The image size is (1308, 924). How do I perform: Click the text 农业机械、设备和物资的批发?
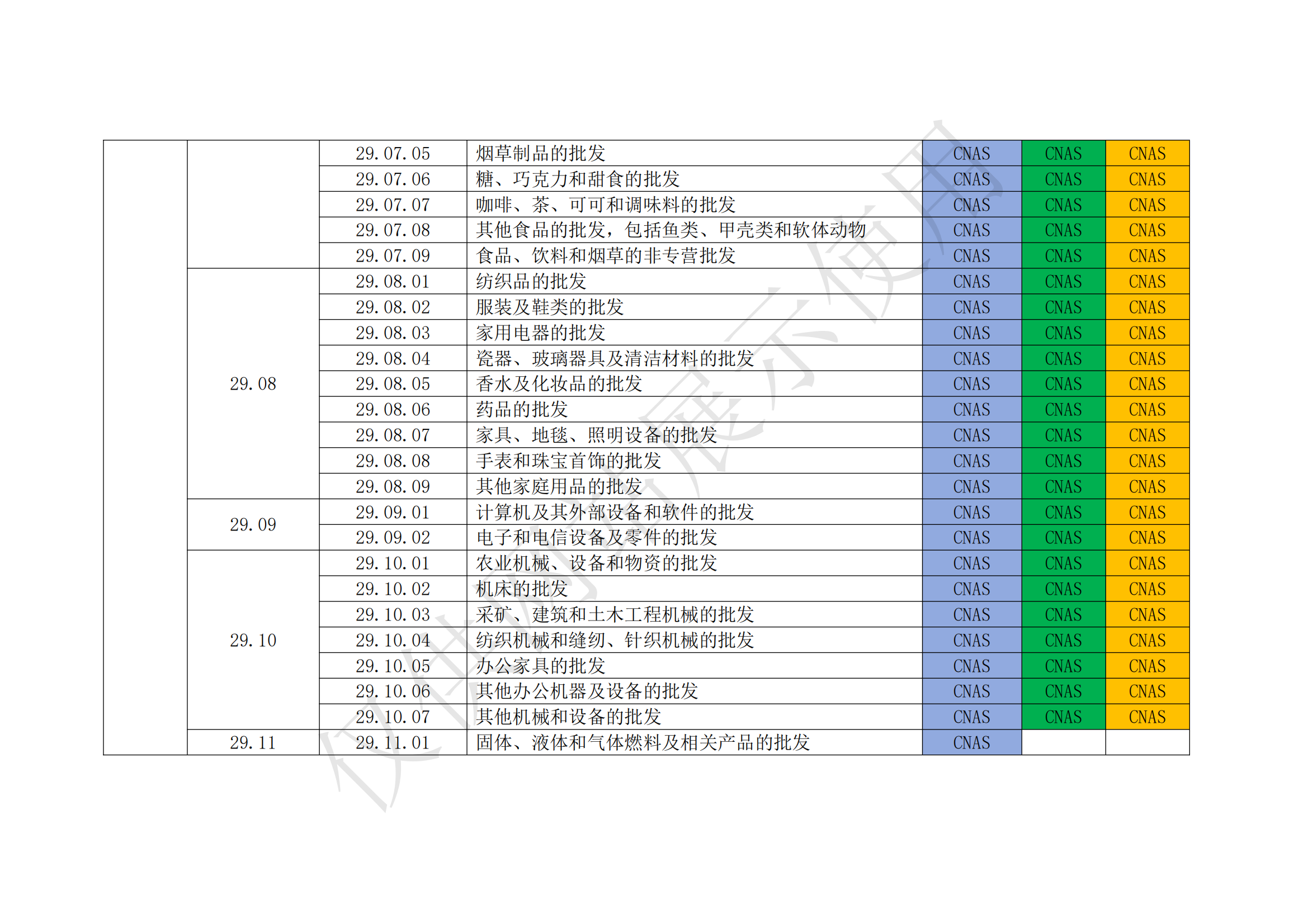597,563
